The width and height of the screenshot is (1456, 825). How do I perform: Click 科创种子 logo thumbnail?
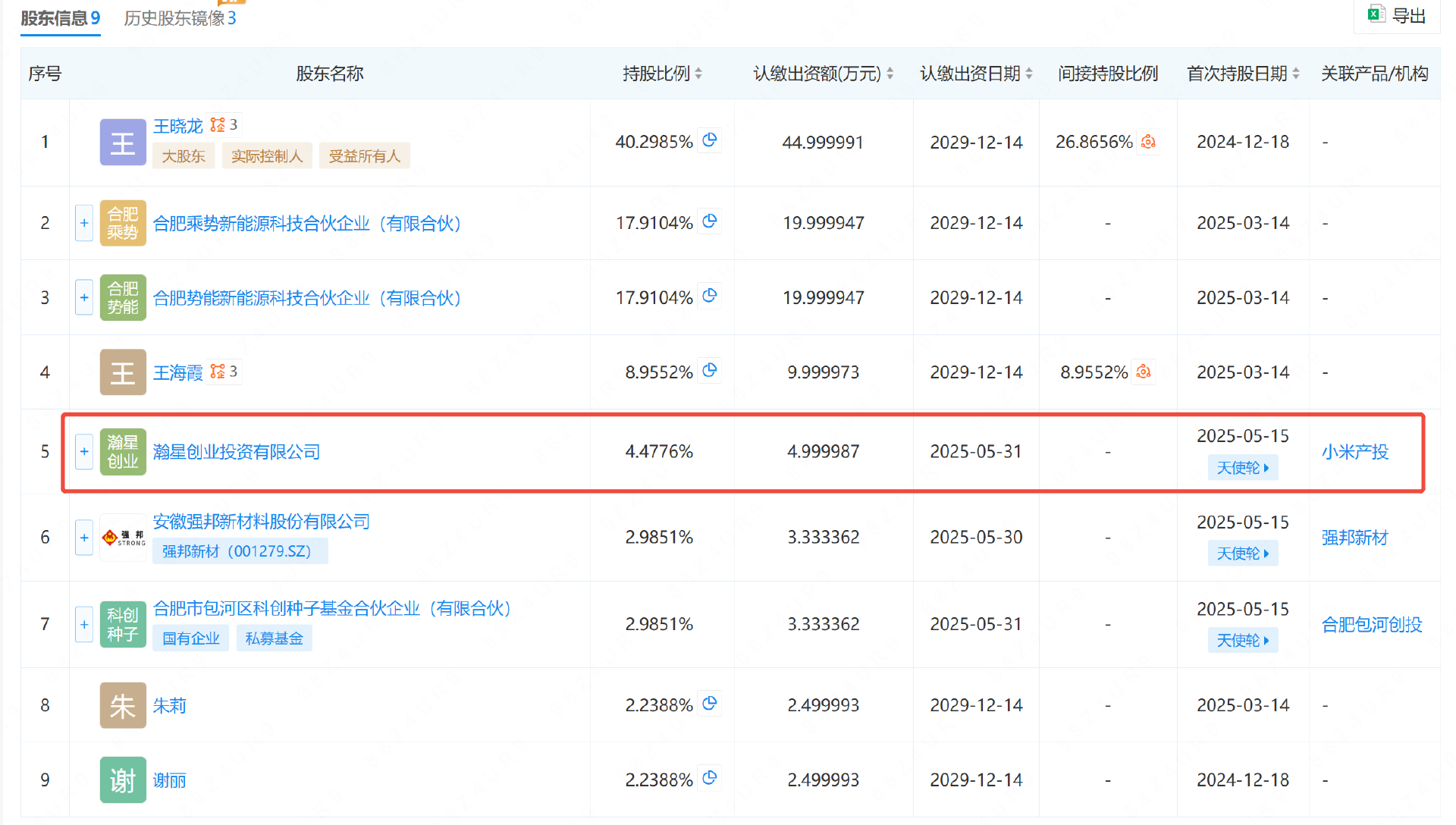(123, 624)
